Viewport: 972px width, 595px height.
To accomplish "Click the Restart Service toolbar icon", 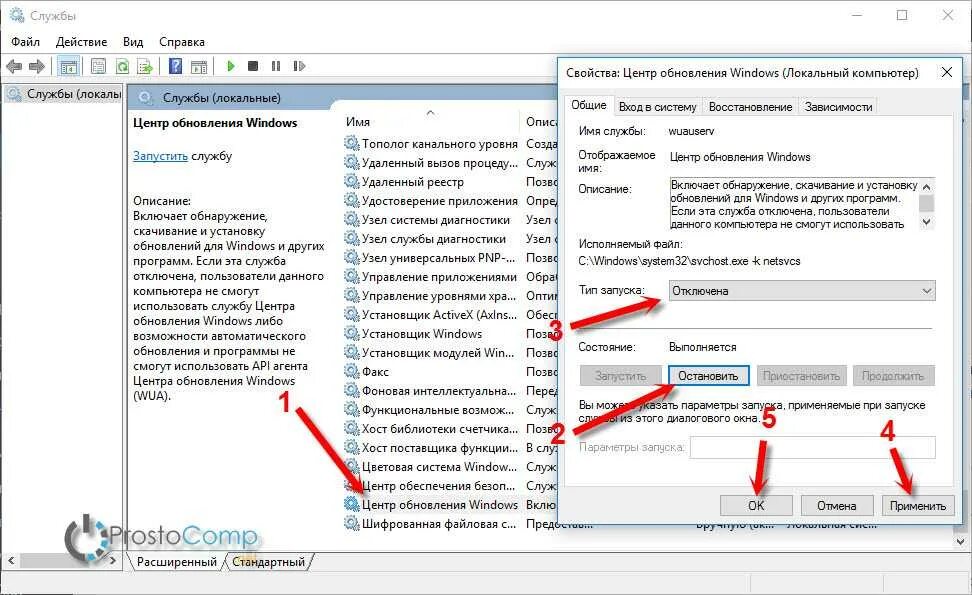I will [x=299, y=66].
